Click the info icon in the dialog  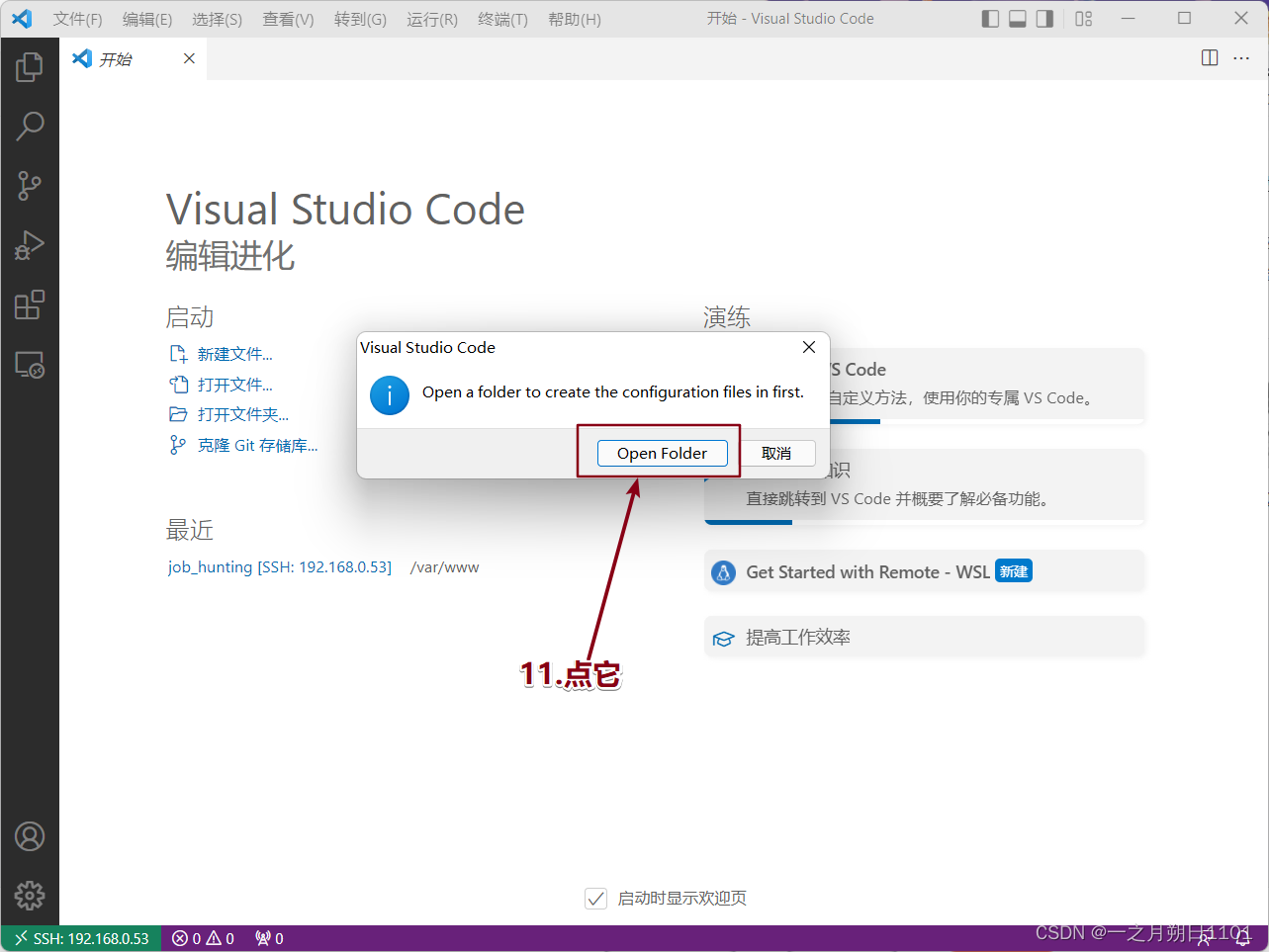pos(390,395)
